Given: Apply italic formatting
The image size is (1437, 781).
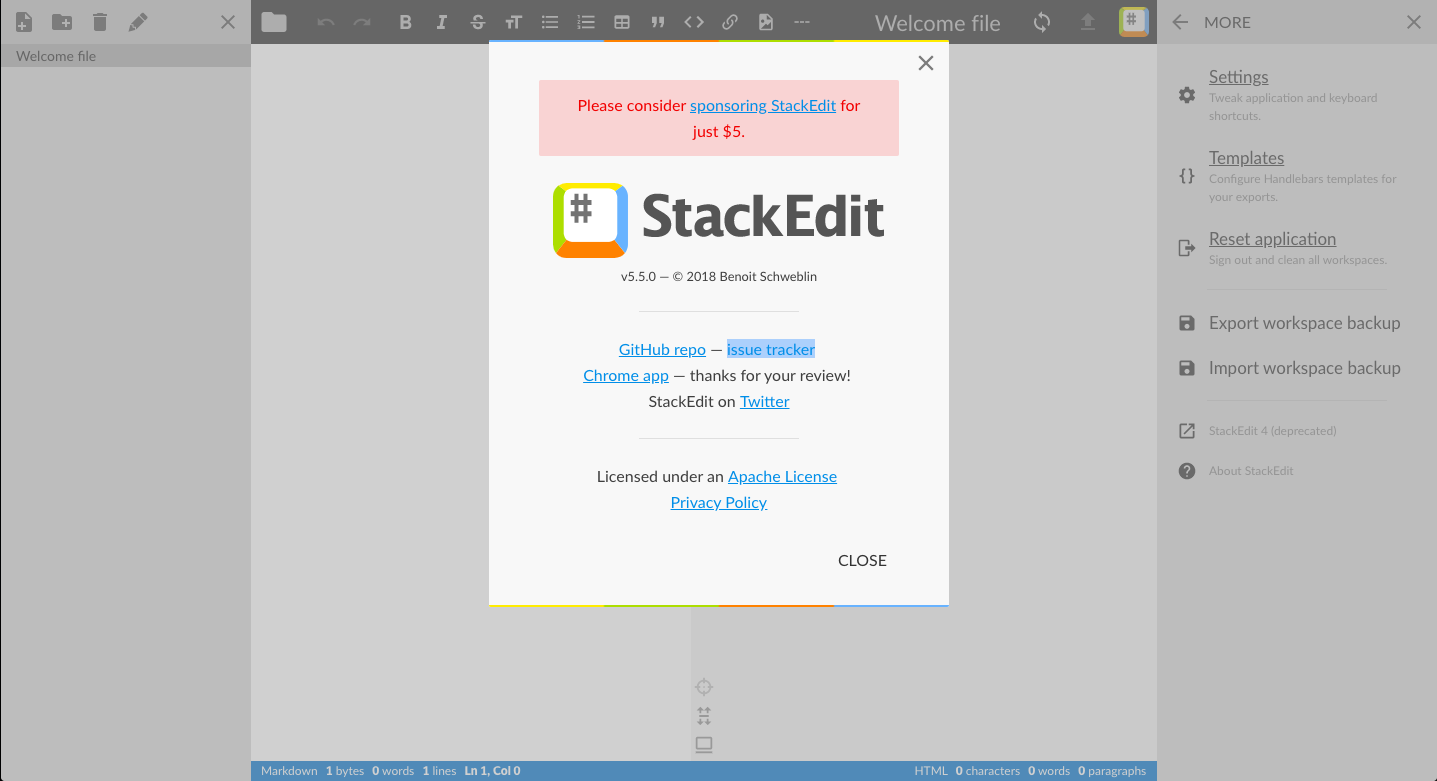Looking at the screenshot, I should click(x=441, y=22).
